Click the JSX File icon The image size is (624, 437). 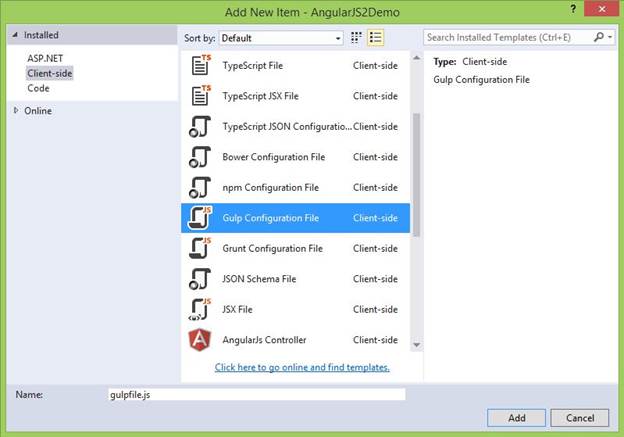(x=200, y=309)
